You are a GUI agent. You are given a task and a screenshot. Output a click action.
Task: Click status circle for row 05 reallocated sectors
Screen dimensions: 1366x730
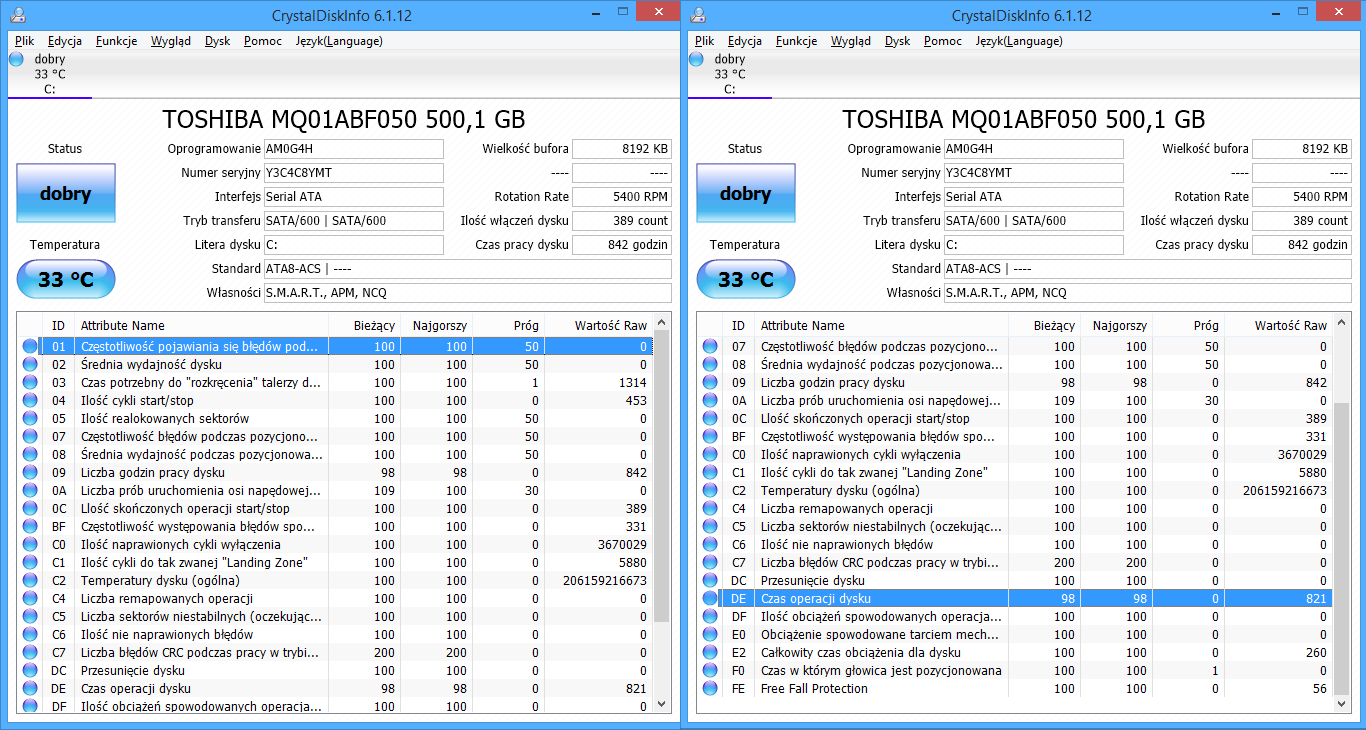(x=31, y=419)
